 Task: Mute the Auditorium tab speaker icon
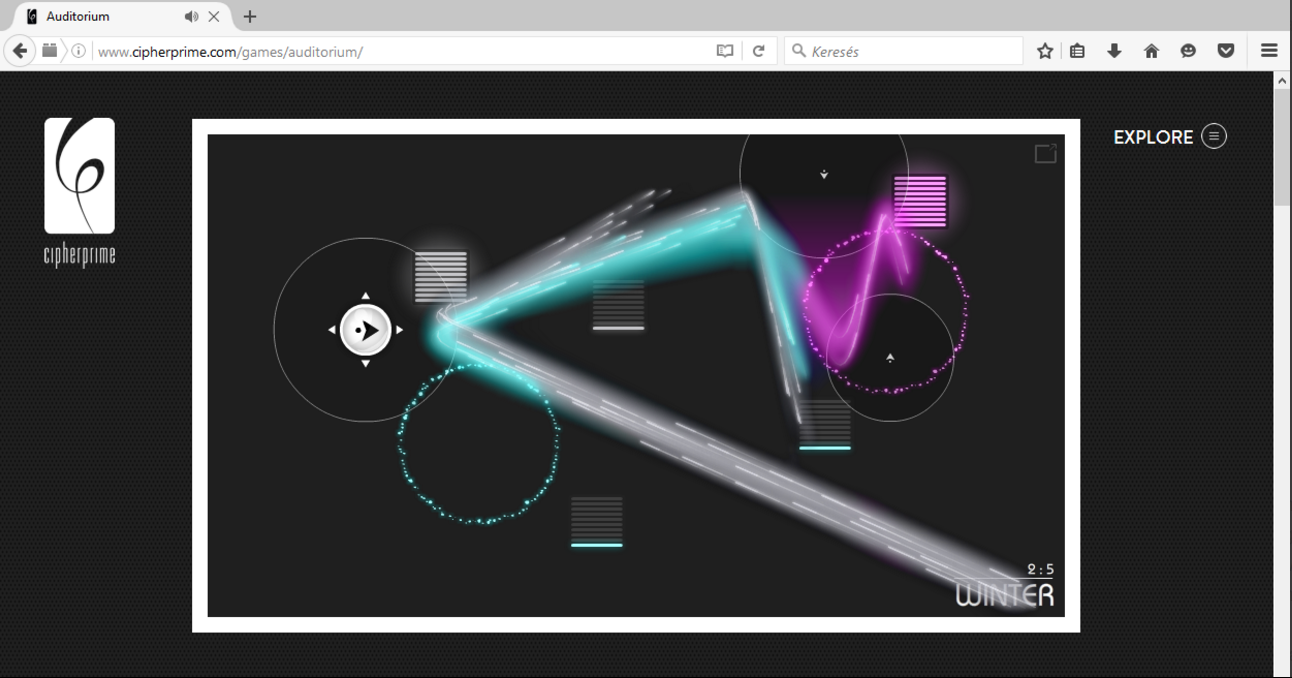coord(191,16)
